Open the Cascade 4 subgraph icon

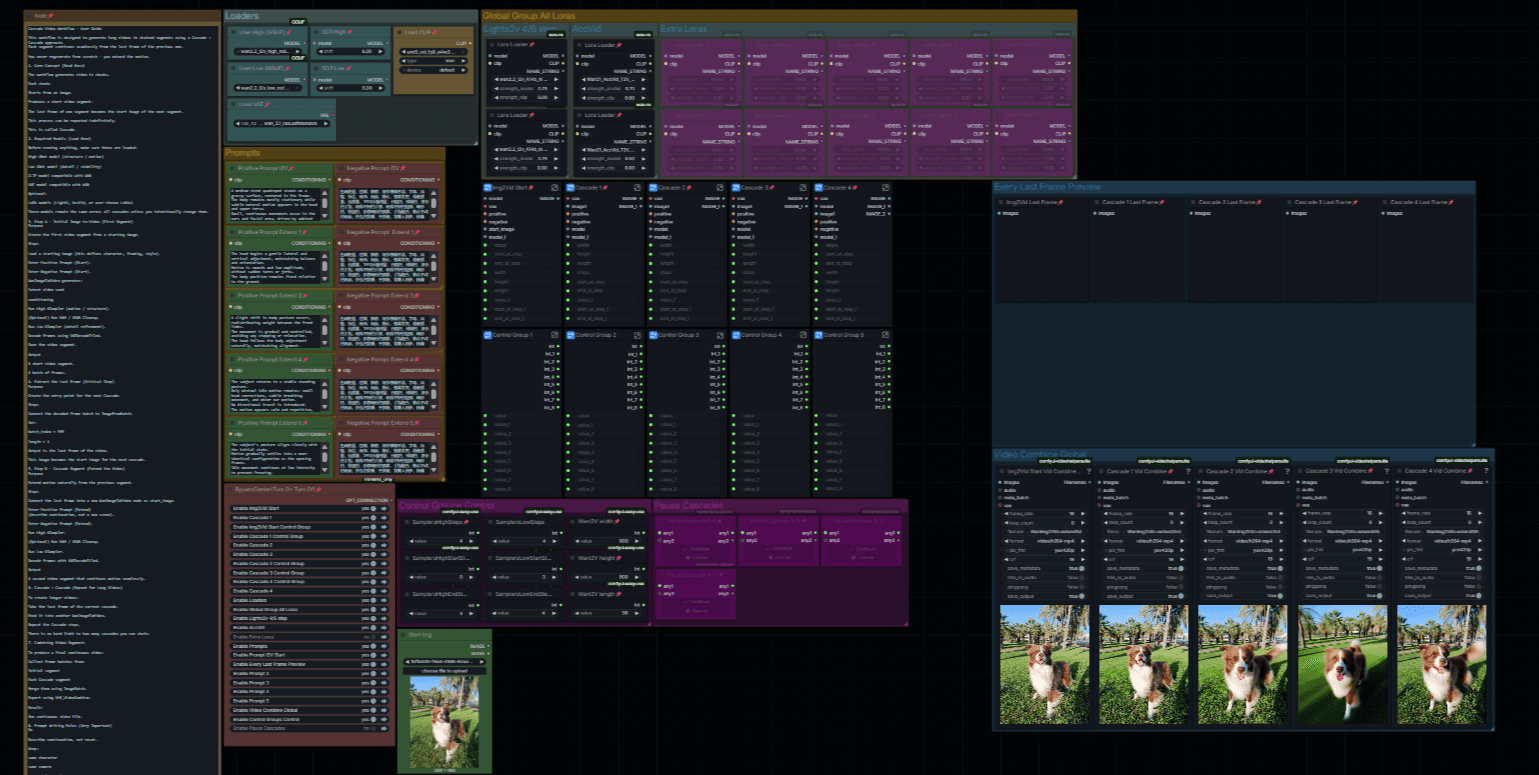(x=885, y=188)
